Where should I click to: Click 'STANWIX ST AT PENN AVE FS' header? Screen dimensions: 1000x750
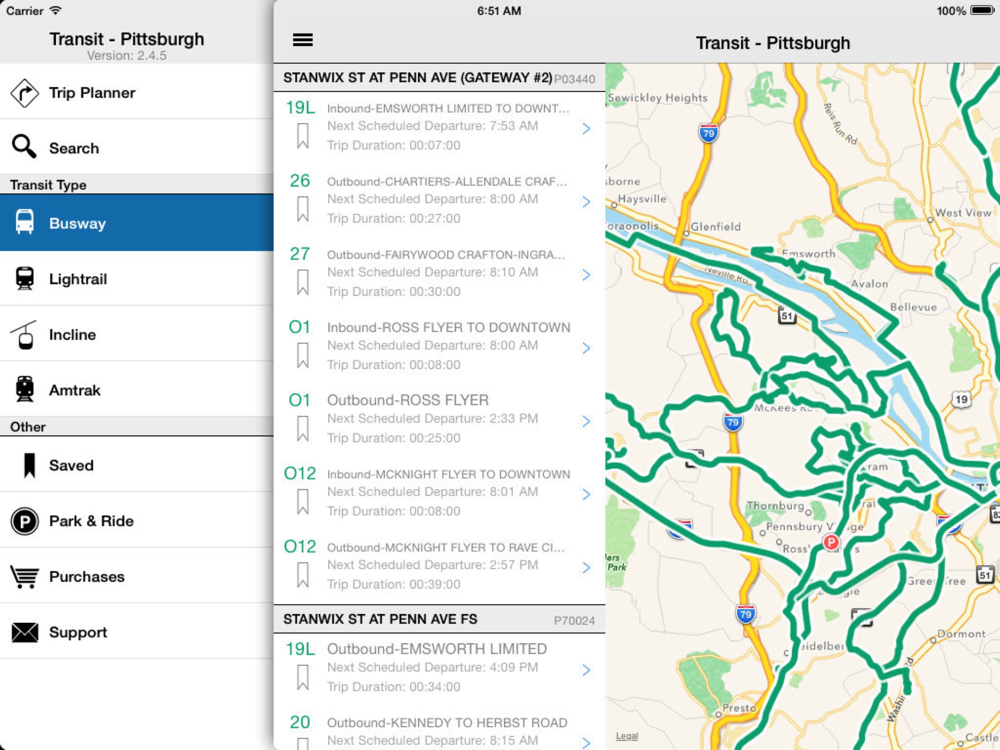tap(380, 619)
